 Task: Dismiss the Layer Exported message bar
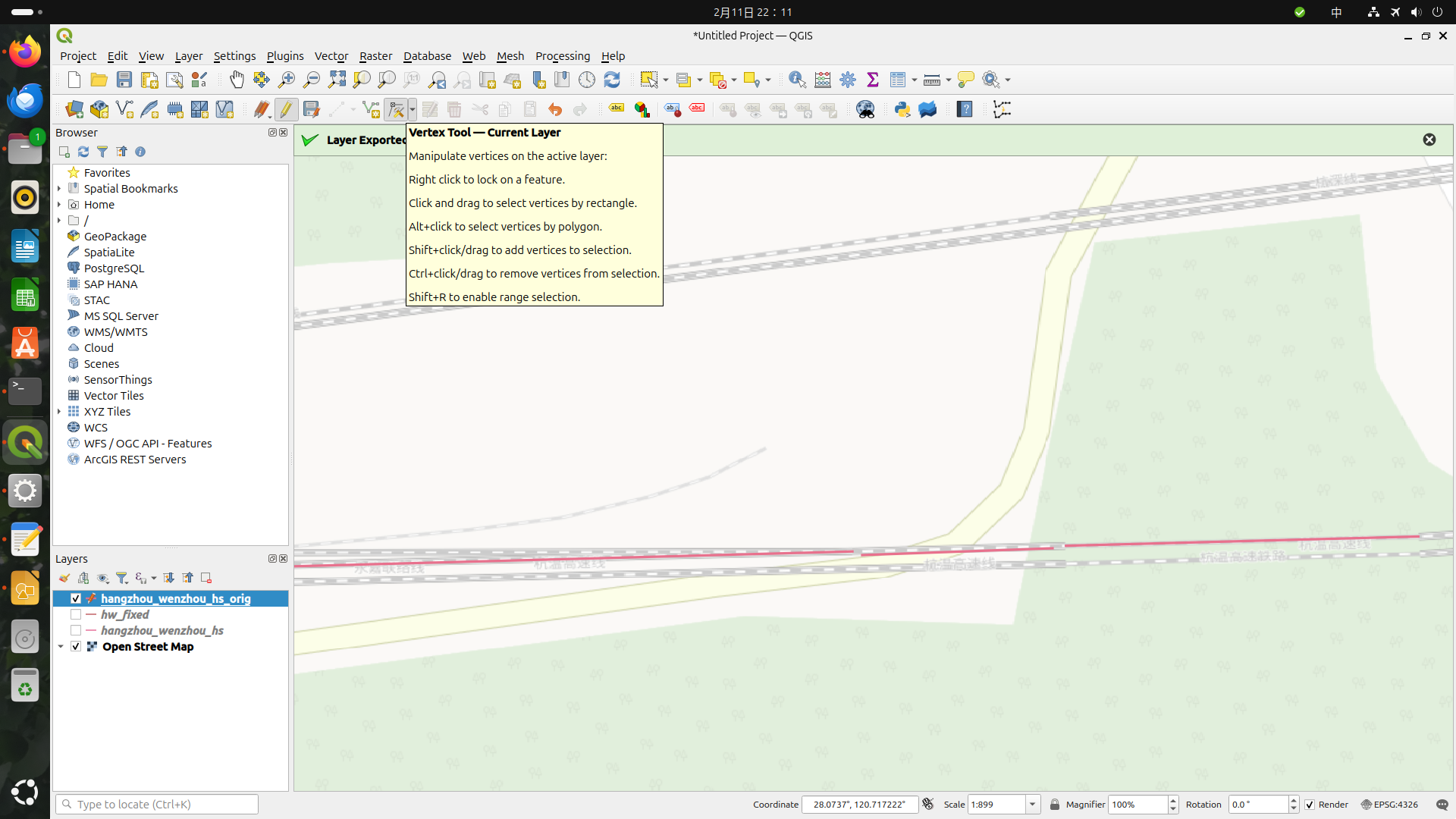pos(1429,140)
